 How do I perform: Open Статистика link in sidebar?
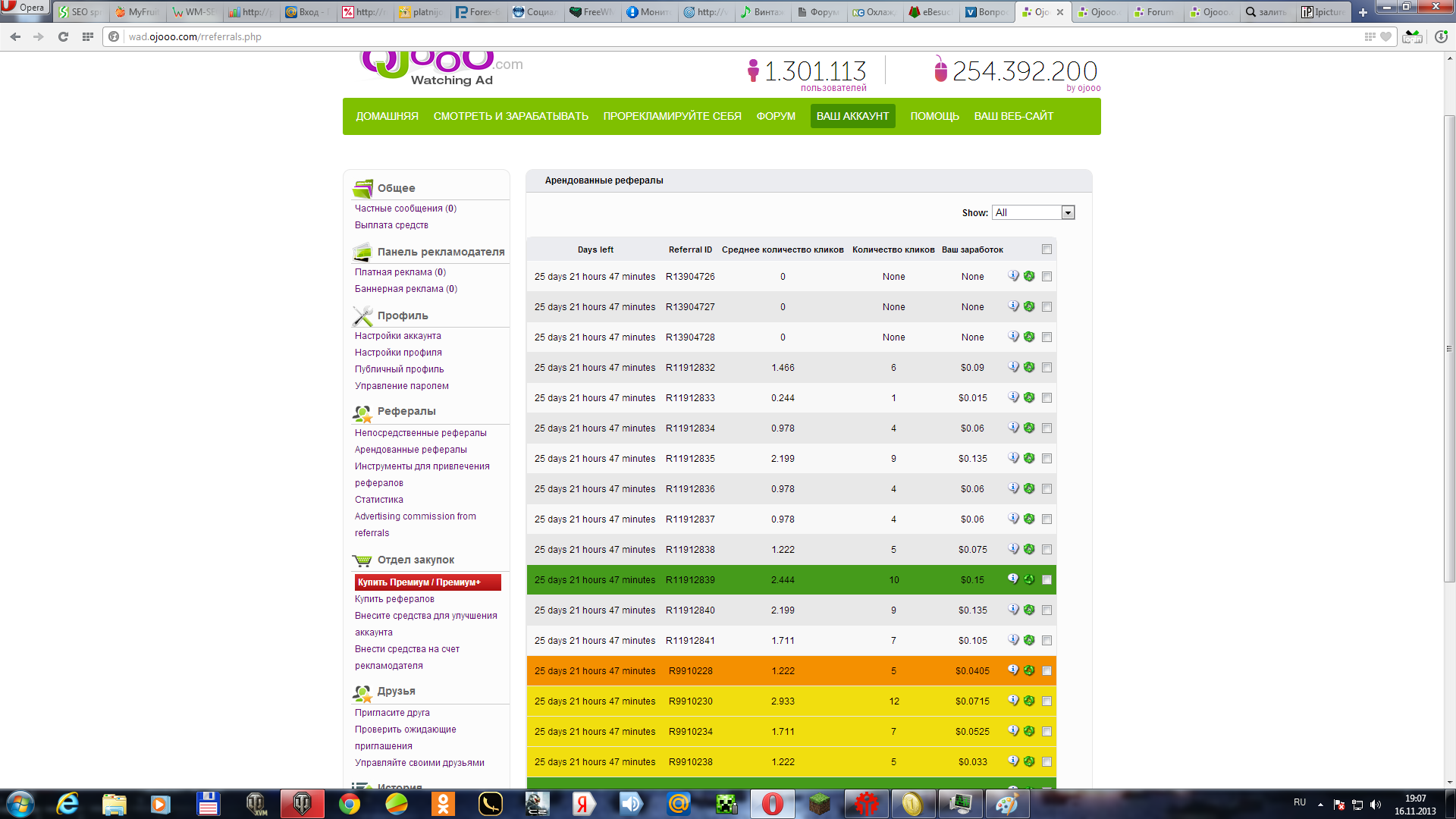coord(379,500)
